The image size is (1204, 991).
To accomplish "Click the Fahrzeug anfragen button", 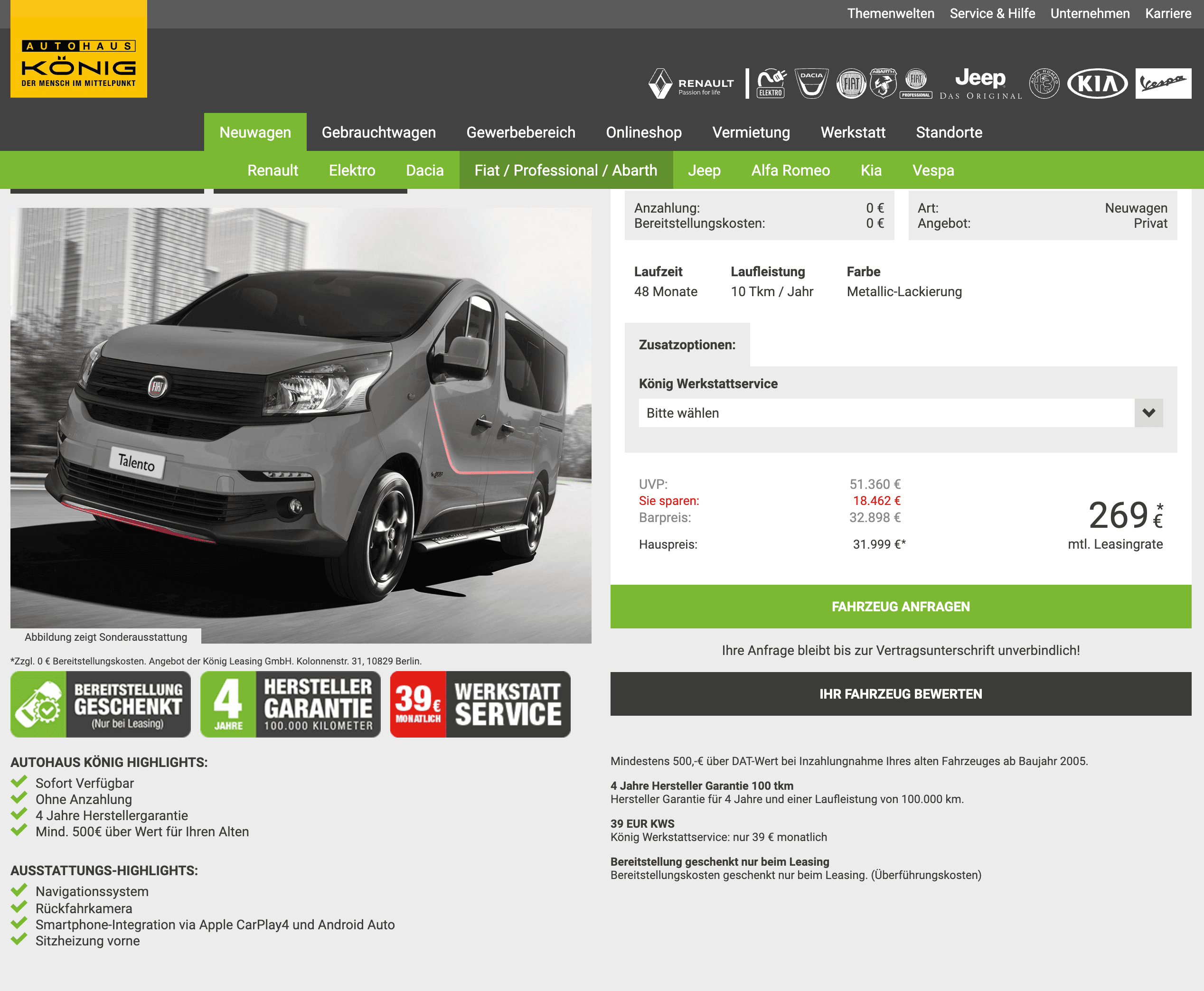I will (900, 607).
